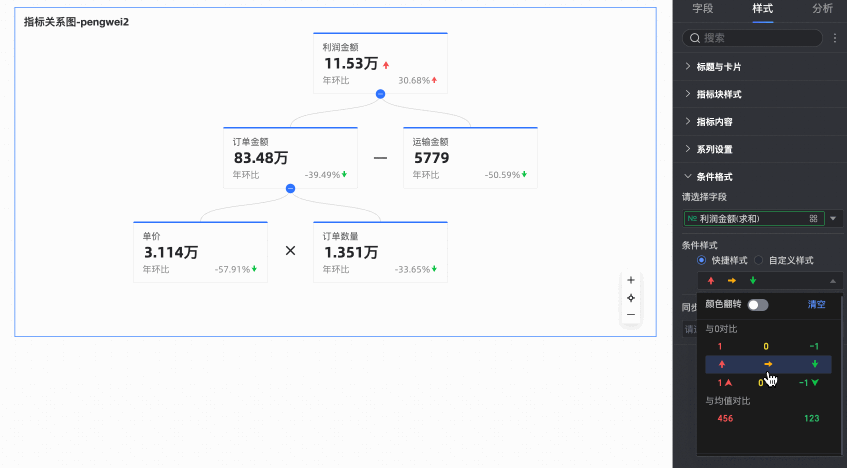Select orange right arrow in highlighted preset row
This screenshot has width=847, height=468.
[x=768, y=364]
